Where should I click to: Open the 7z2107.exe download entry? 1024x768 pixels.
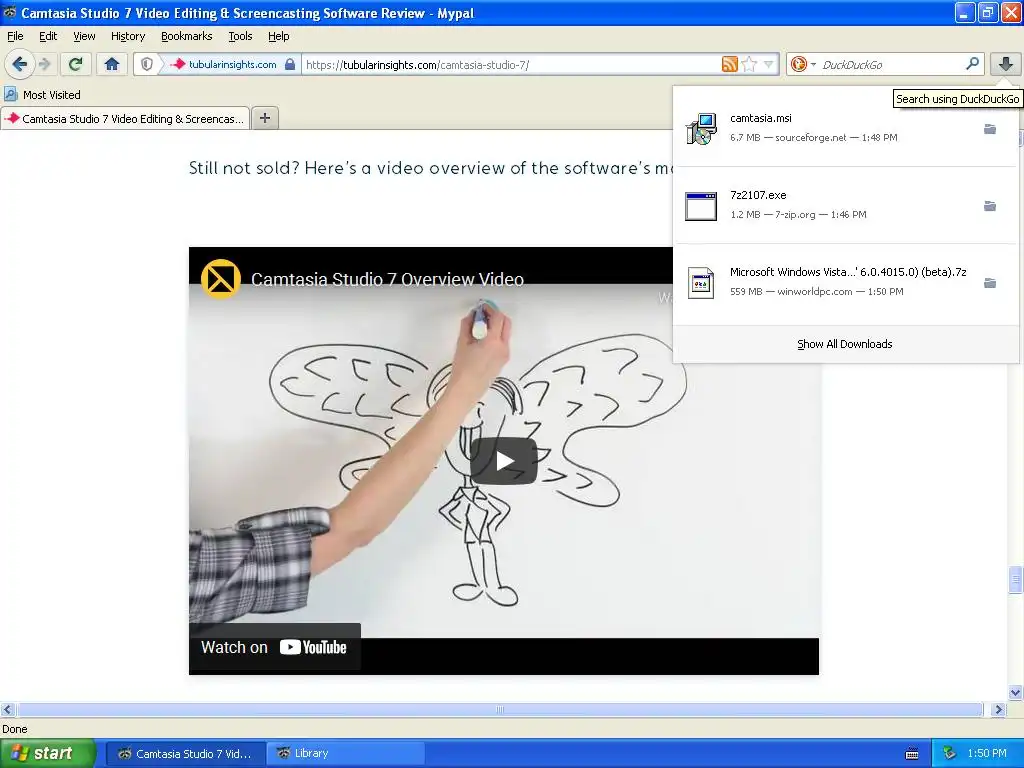(x=846, y=204)
